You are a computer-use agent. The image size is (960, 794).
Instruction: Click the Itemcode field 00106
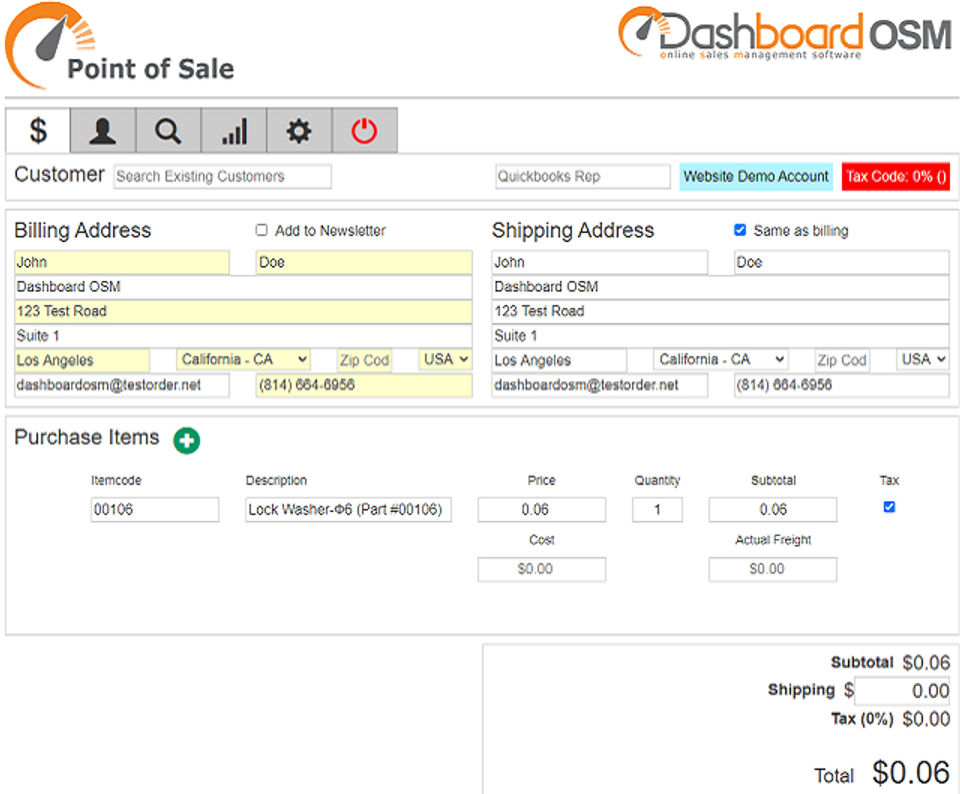click(155, 509)
